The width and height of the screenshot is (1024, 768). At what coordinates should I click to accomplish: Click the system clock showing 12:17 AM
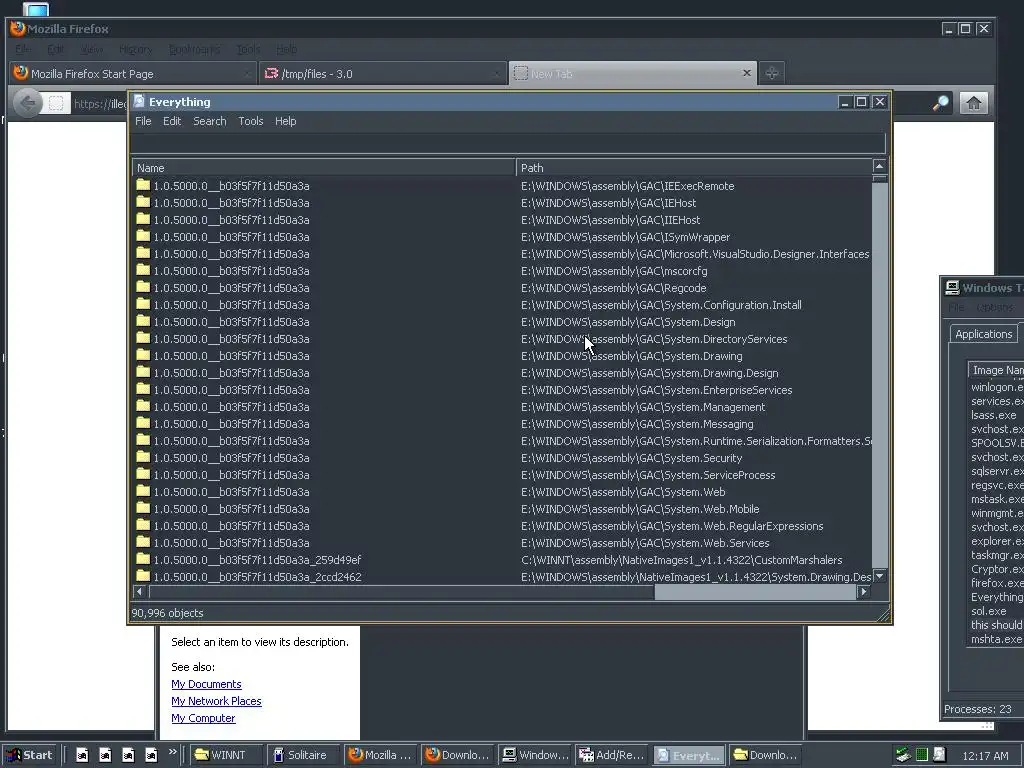[985, 756]
